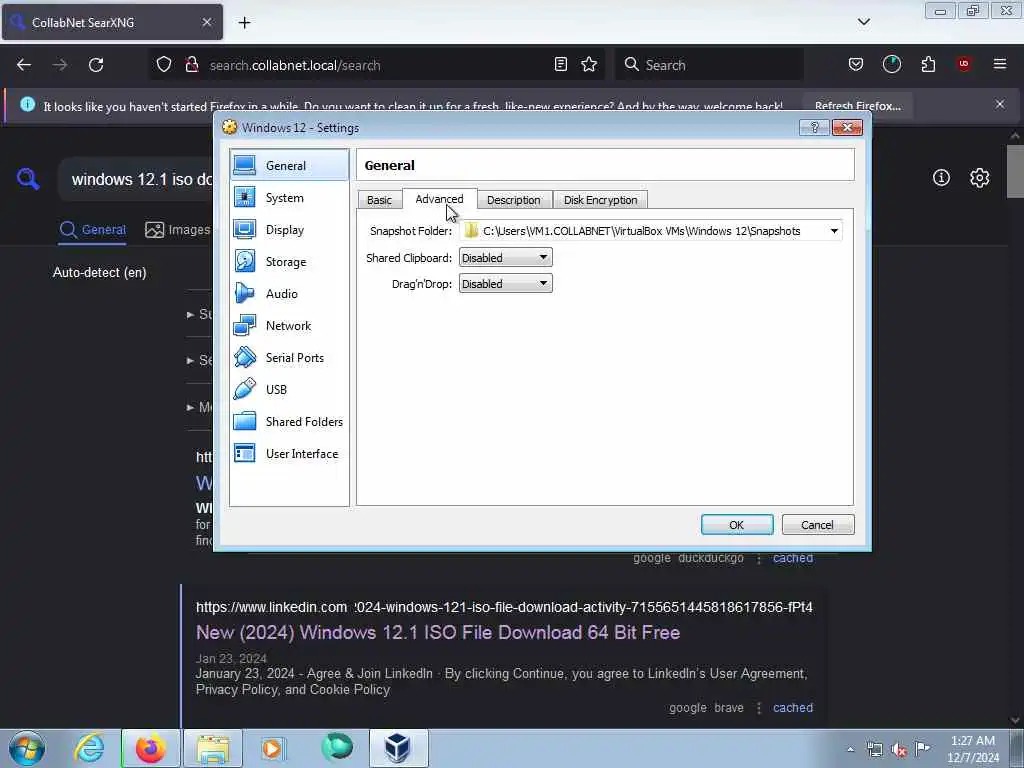The width and height of the screenshot is (1024, 768).
Task: Open the Display settings category
Action: click(289, 229)
